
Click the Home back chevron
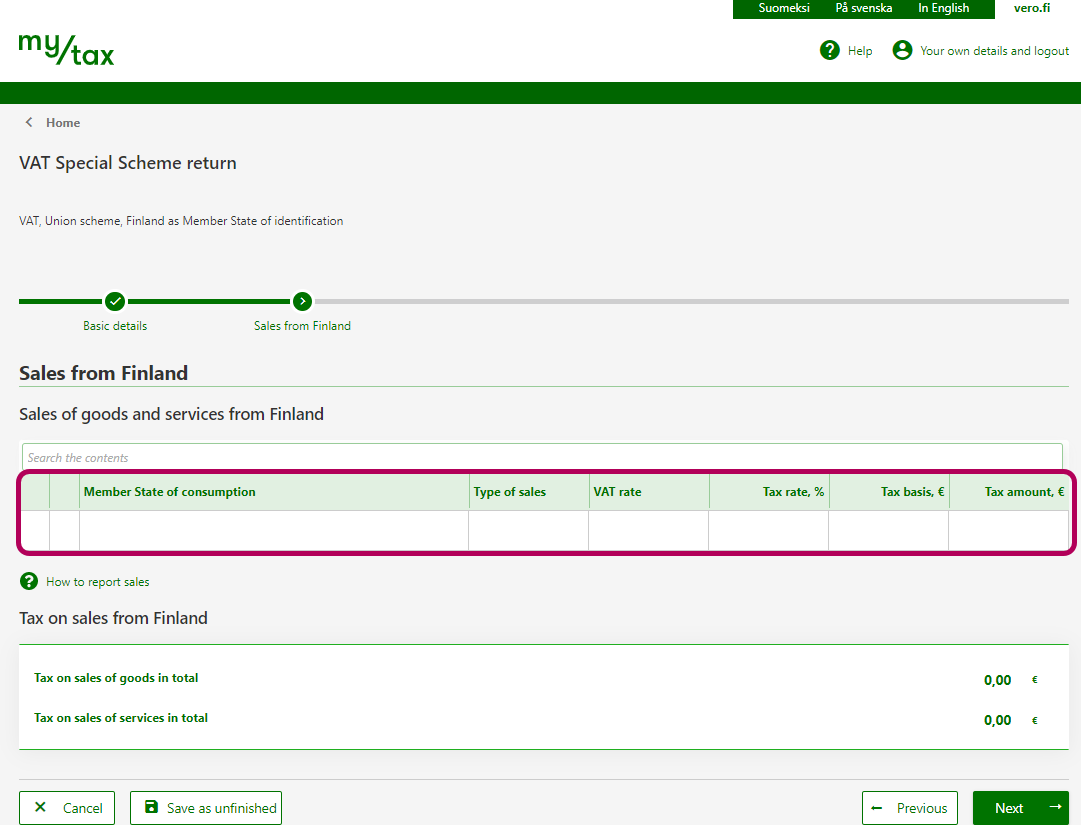pyautogui.click(x=29, y=122)
